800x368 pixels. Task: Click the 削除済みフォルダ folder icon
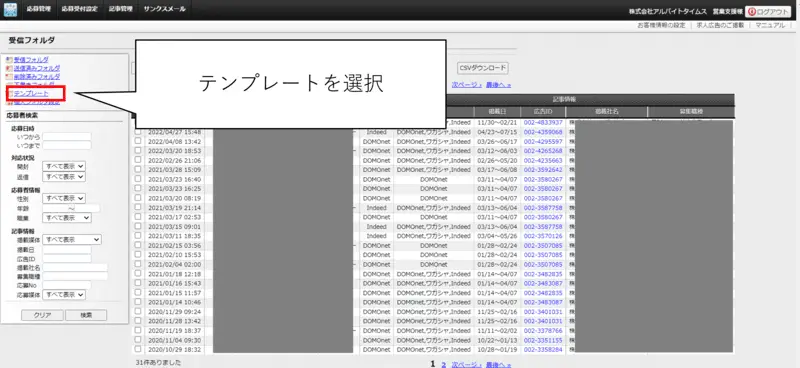tap(9, 77)
